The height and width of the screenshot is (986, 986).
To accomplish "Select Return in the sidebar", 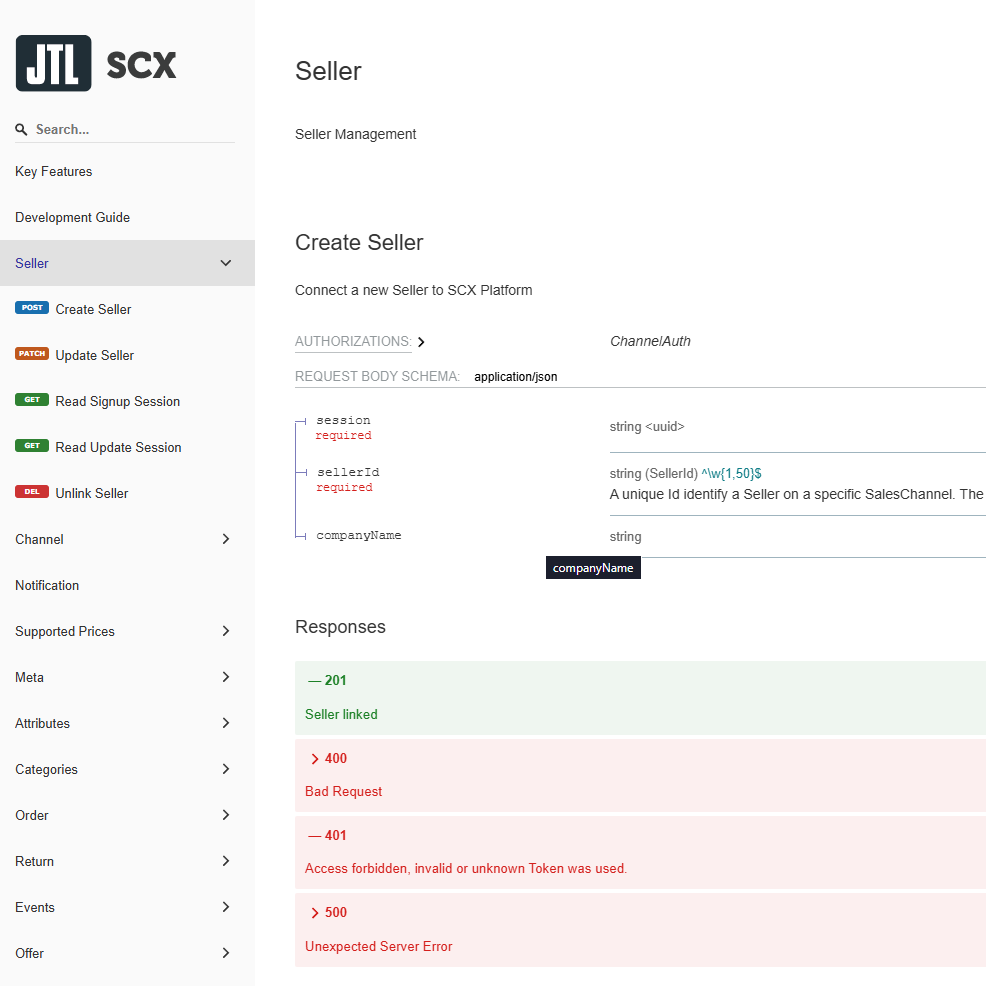I will [x=35, y=861].
